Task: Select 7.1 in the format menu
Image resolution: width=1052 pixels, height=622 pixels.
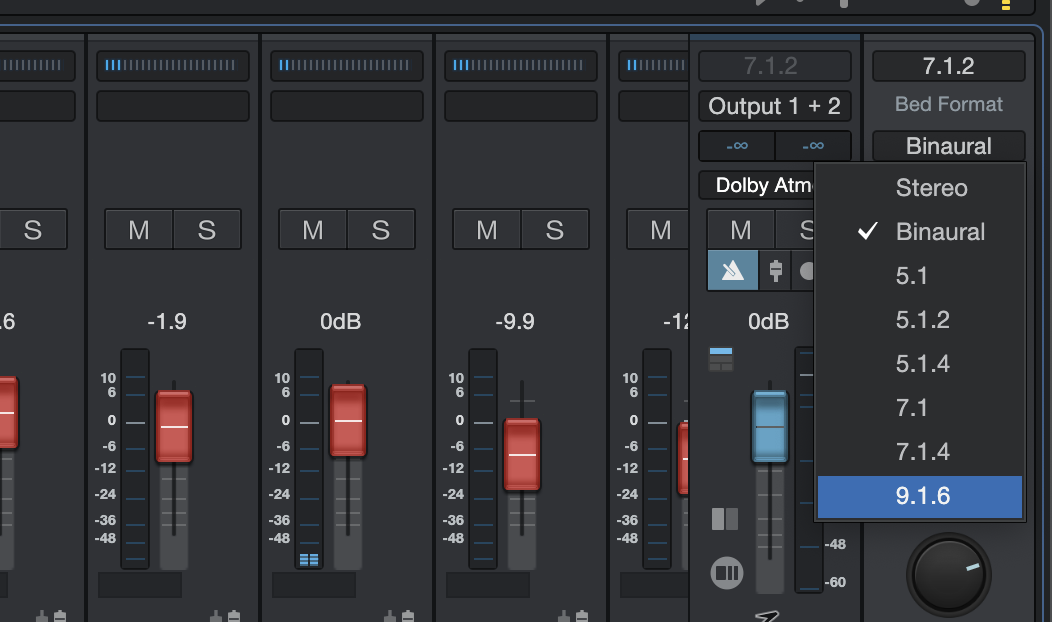Action: (920, 407)
